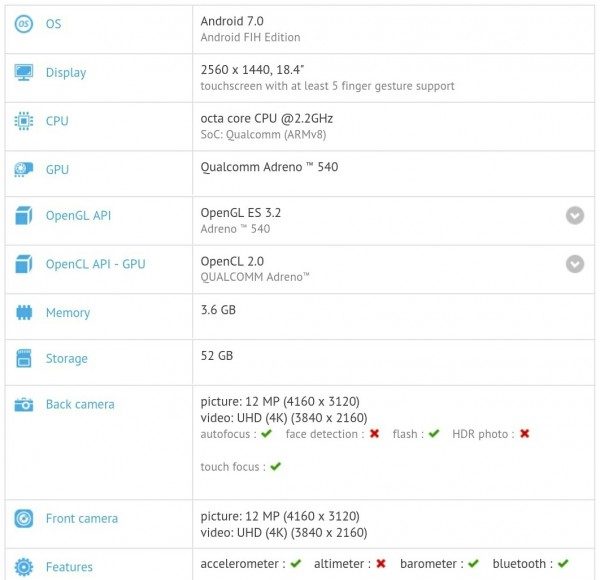This screenshot has width=600, height=580.
Task: Select the Memory chip icon
Action: pyautogui.click(x=23, y=313)
